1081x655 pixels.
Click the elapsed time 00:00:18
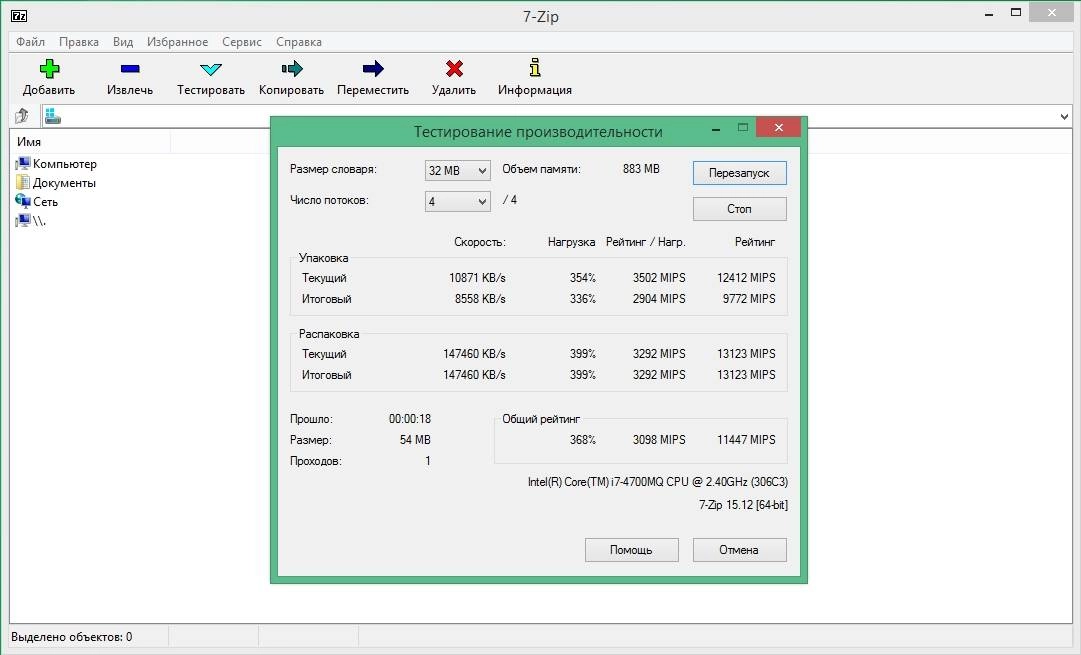(410, 419)
